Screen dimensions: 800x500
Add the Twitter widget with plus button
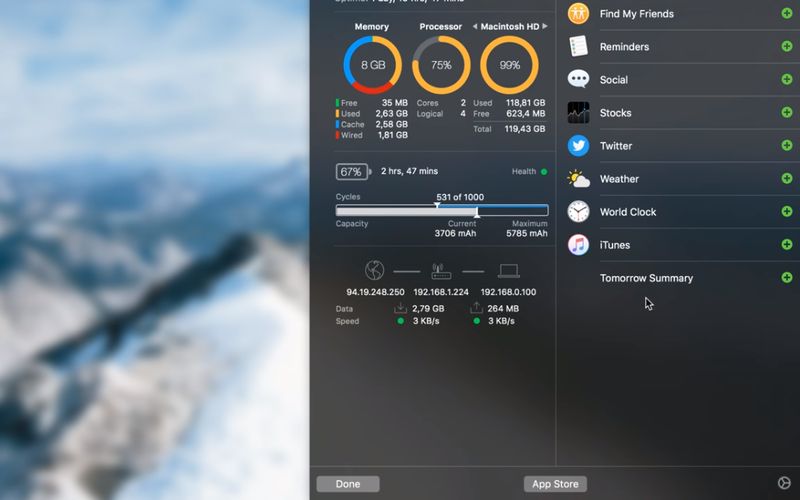[787, 145]
